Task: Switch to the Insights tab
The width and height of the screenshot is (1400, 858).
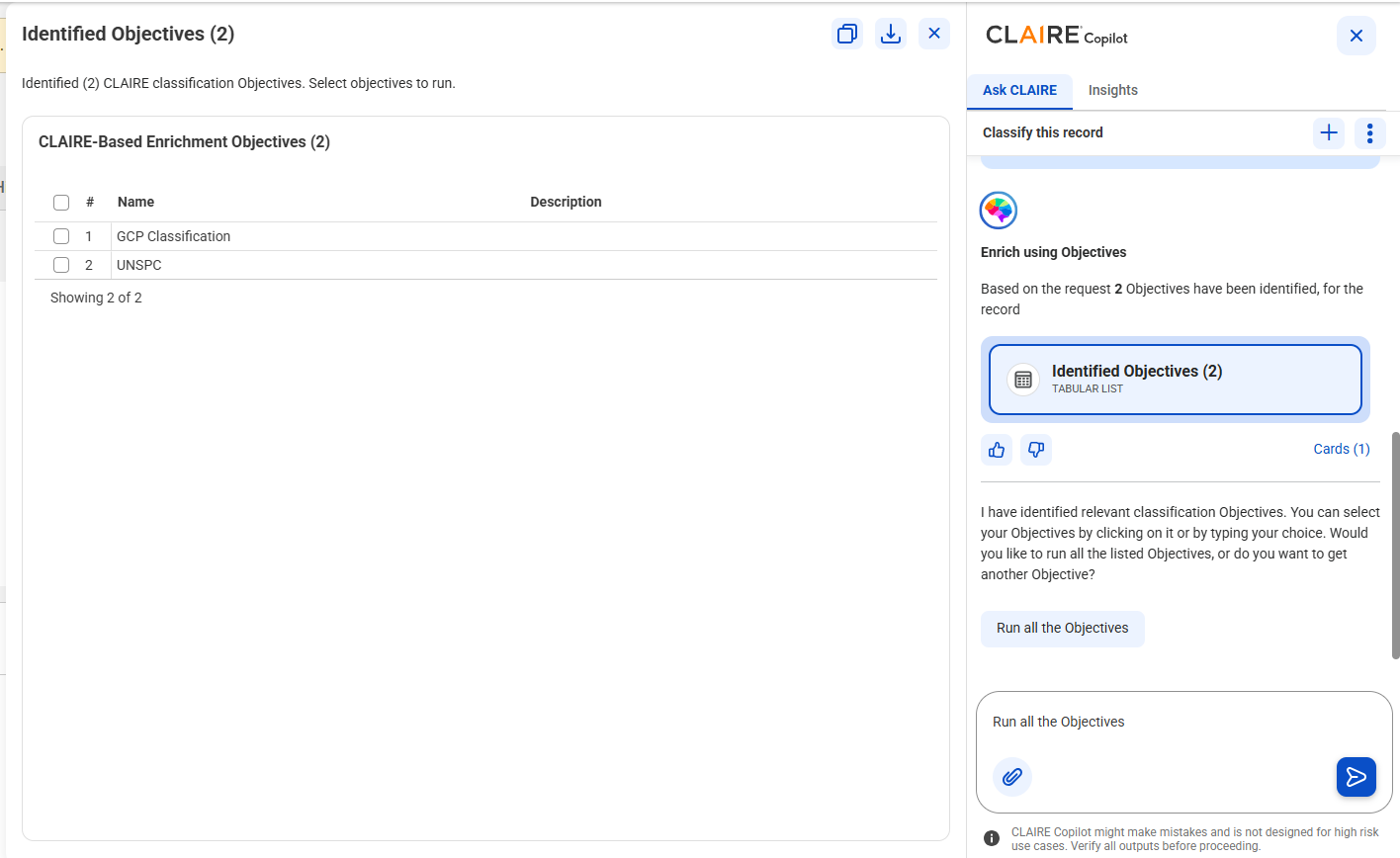Action: [1113, 90]
